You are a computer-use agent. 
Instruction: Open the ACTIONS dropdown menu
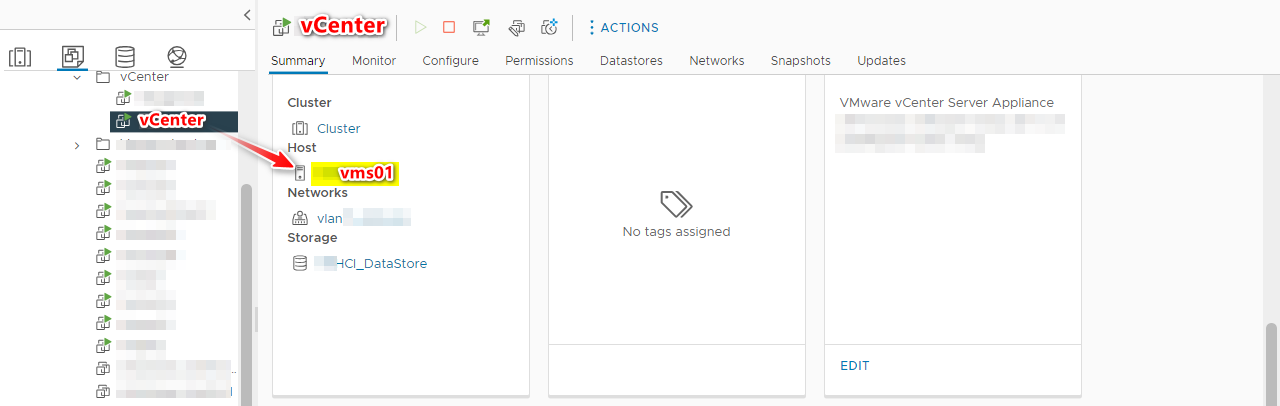[x=622, y=27]
